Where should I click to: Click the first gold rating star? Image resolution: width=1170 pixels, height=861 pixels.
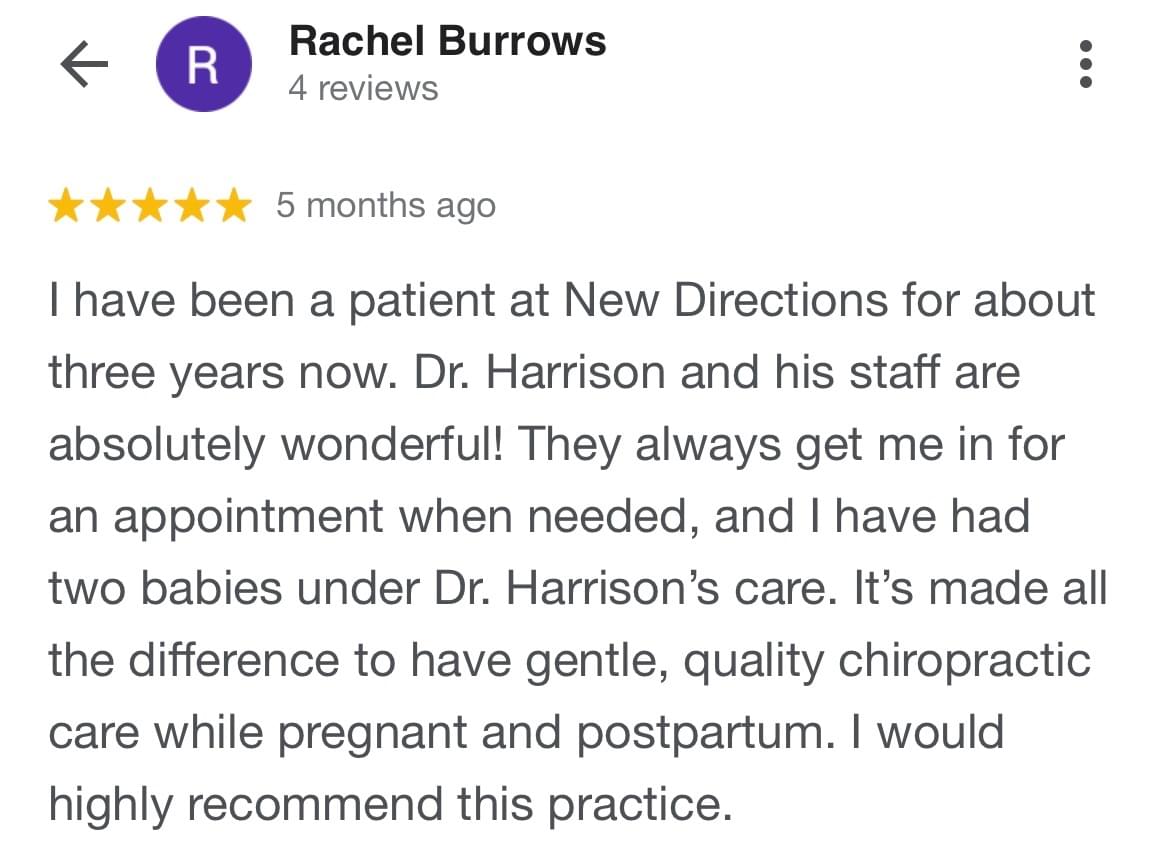point(67,206)
